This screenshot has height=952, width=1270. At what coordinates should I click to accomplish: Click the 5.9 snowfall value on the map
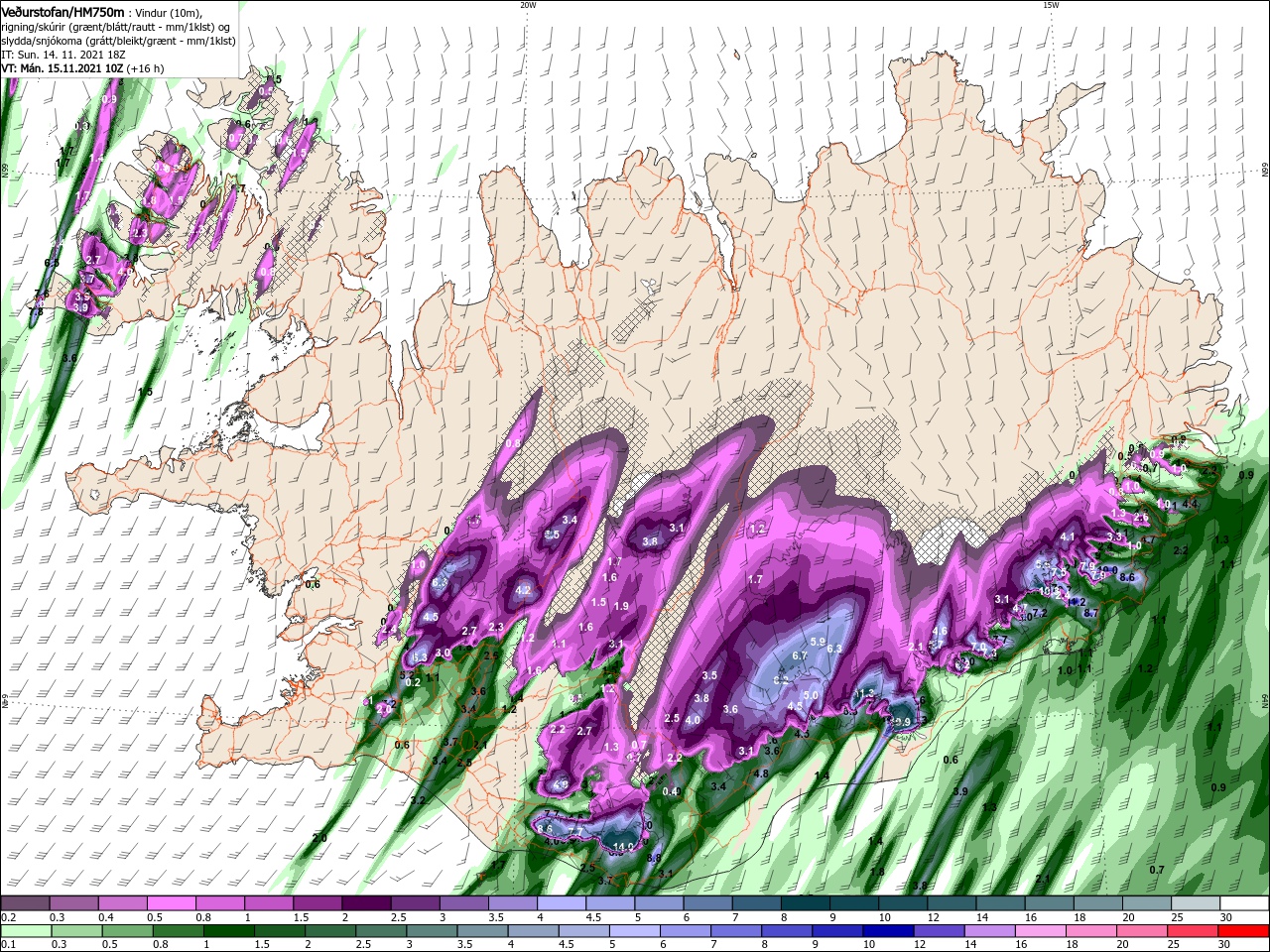coord(819,642)
